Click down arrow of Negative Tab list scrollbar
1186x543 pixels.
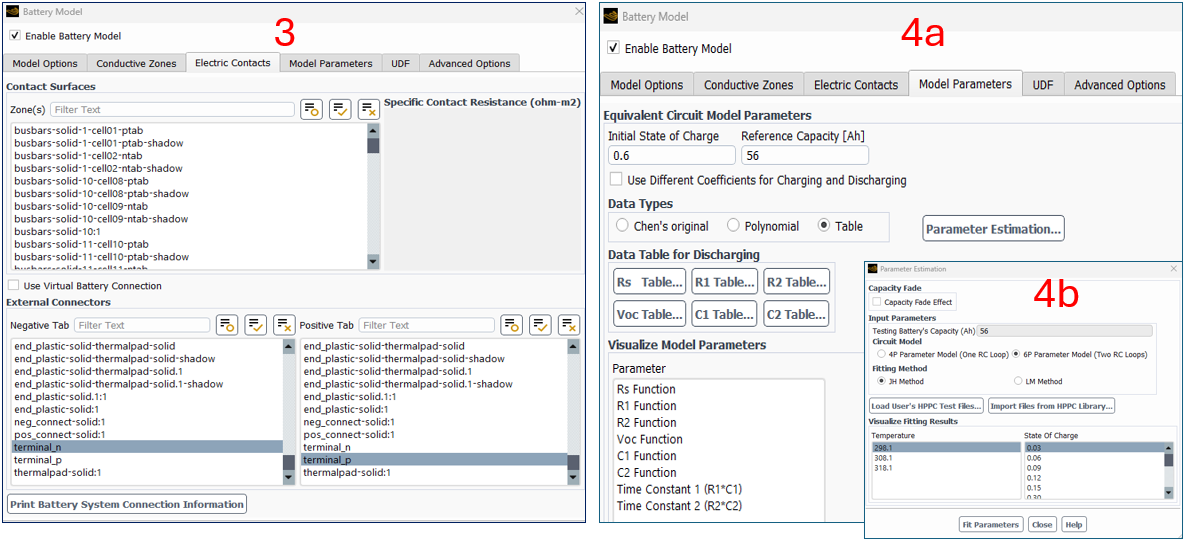[289, 476]
